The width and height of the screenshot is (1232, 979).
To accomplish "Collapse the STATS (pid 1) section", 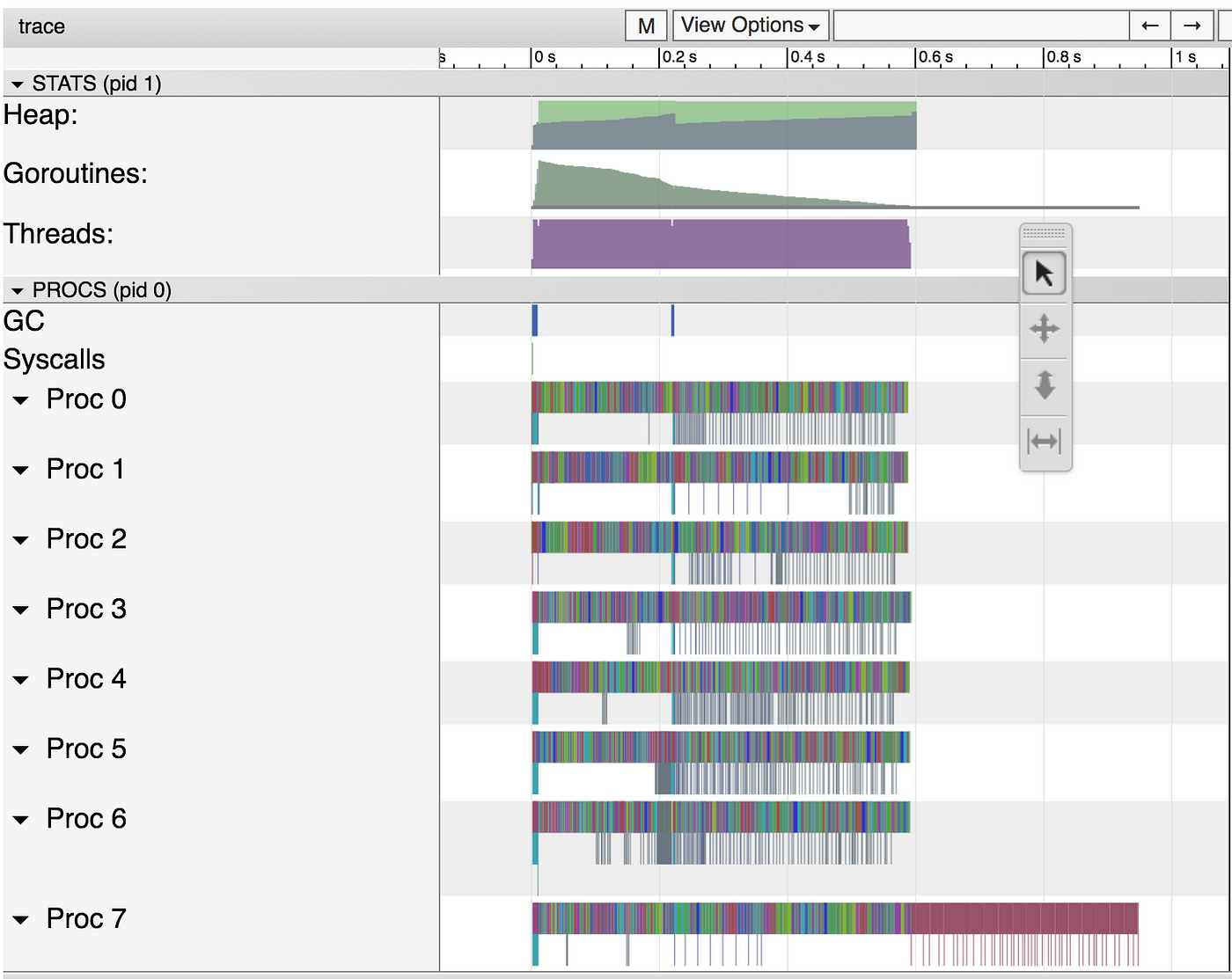I will [x=17, y=84].
